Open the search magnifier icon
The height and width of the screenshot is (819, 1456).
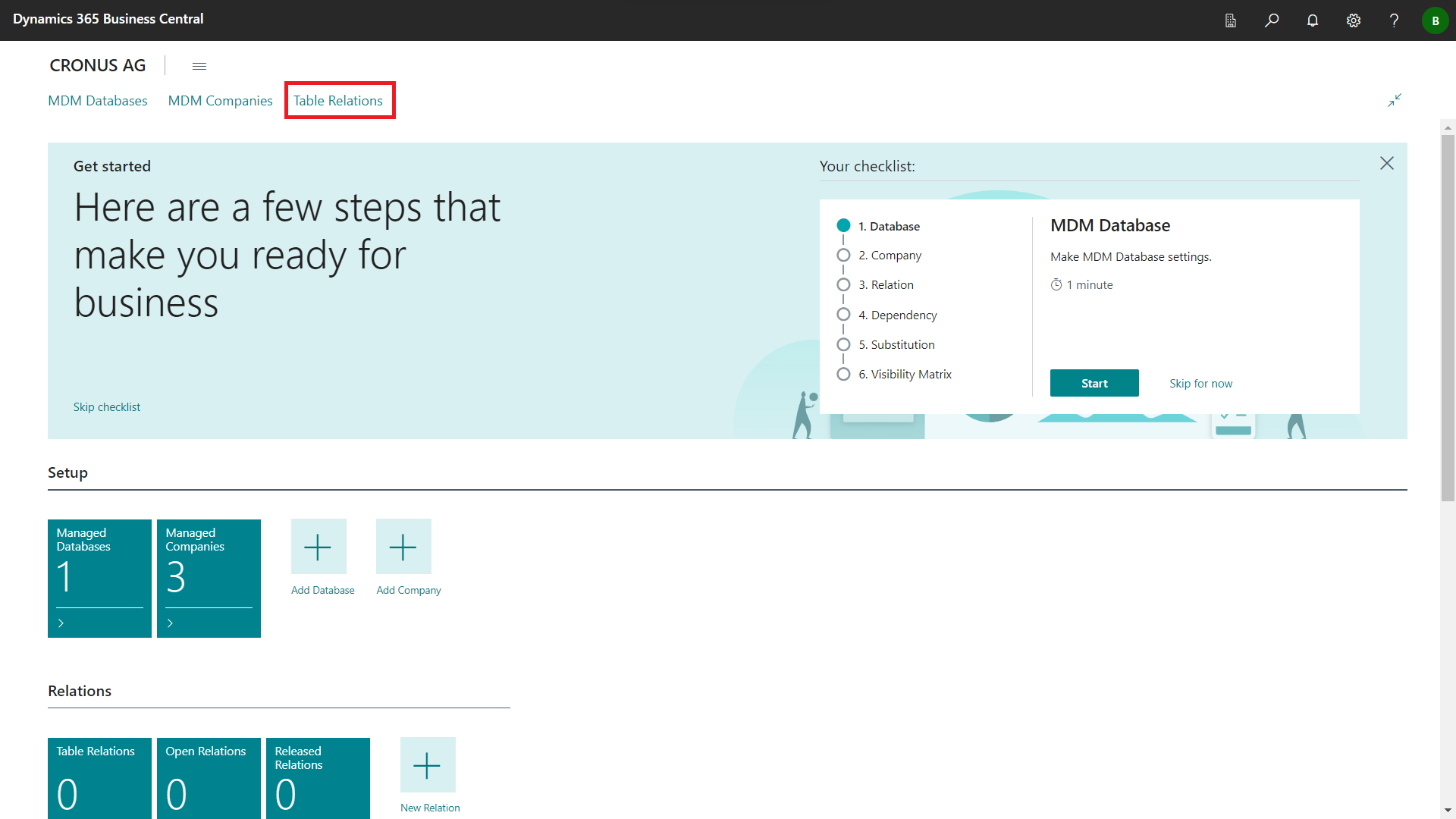click(x=1272, y=20)
